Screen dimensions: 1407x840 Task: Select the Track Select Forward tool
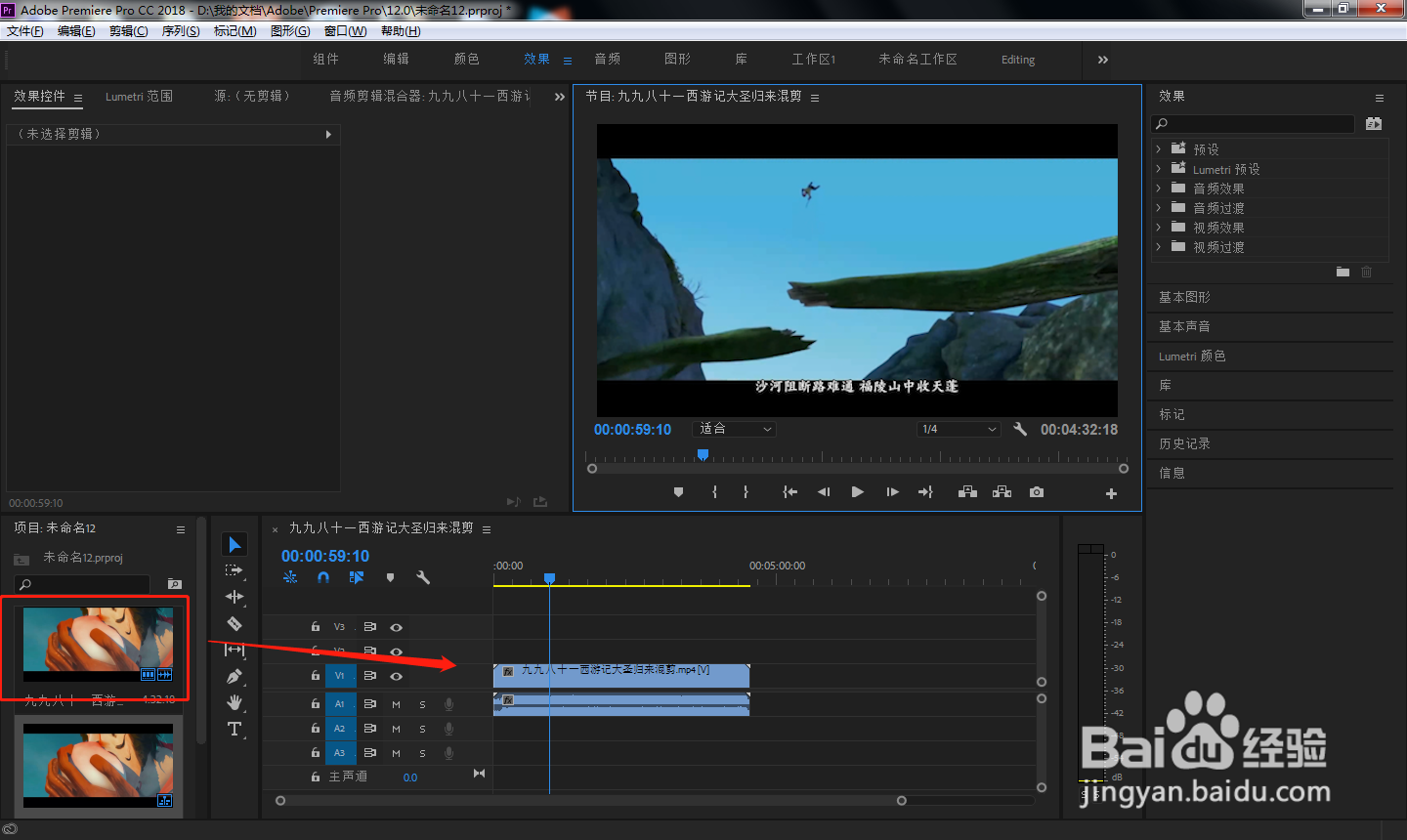(x=234, y=570)
